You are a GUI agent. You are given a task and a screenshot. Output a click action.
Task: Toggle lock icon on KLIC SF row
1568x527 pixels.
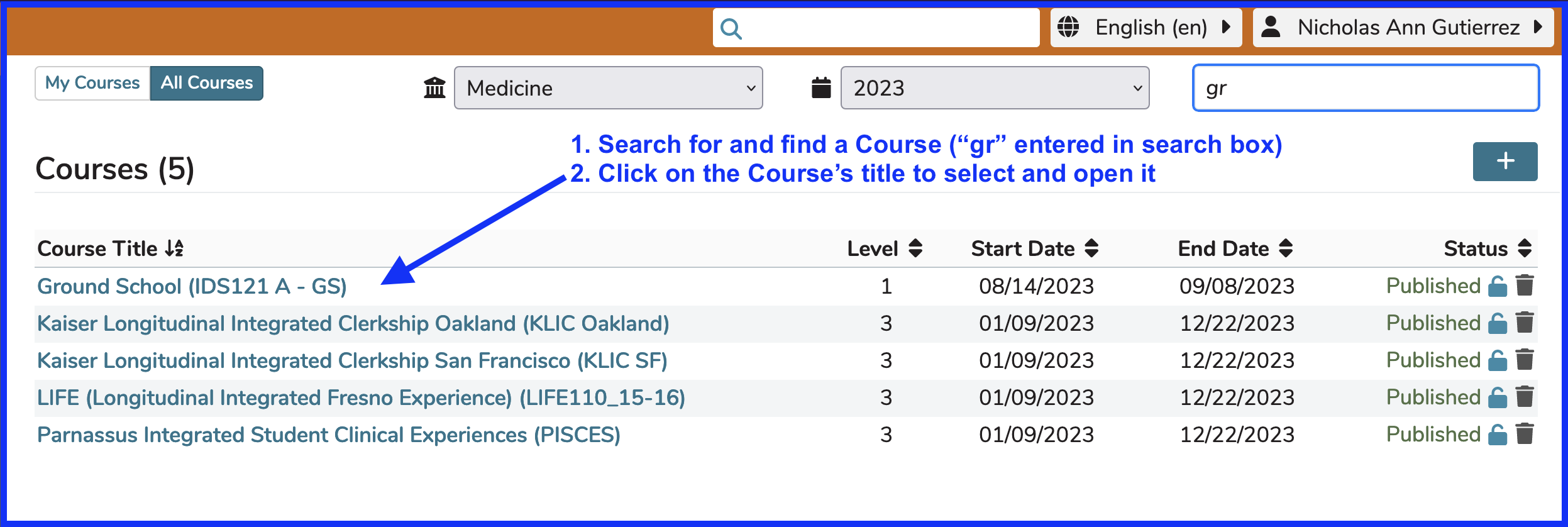coord(1498,360)
